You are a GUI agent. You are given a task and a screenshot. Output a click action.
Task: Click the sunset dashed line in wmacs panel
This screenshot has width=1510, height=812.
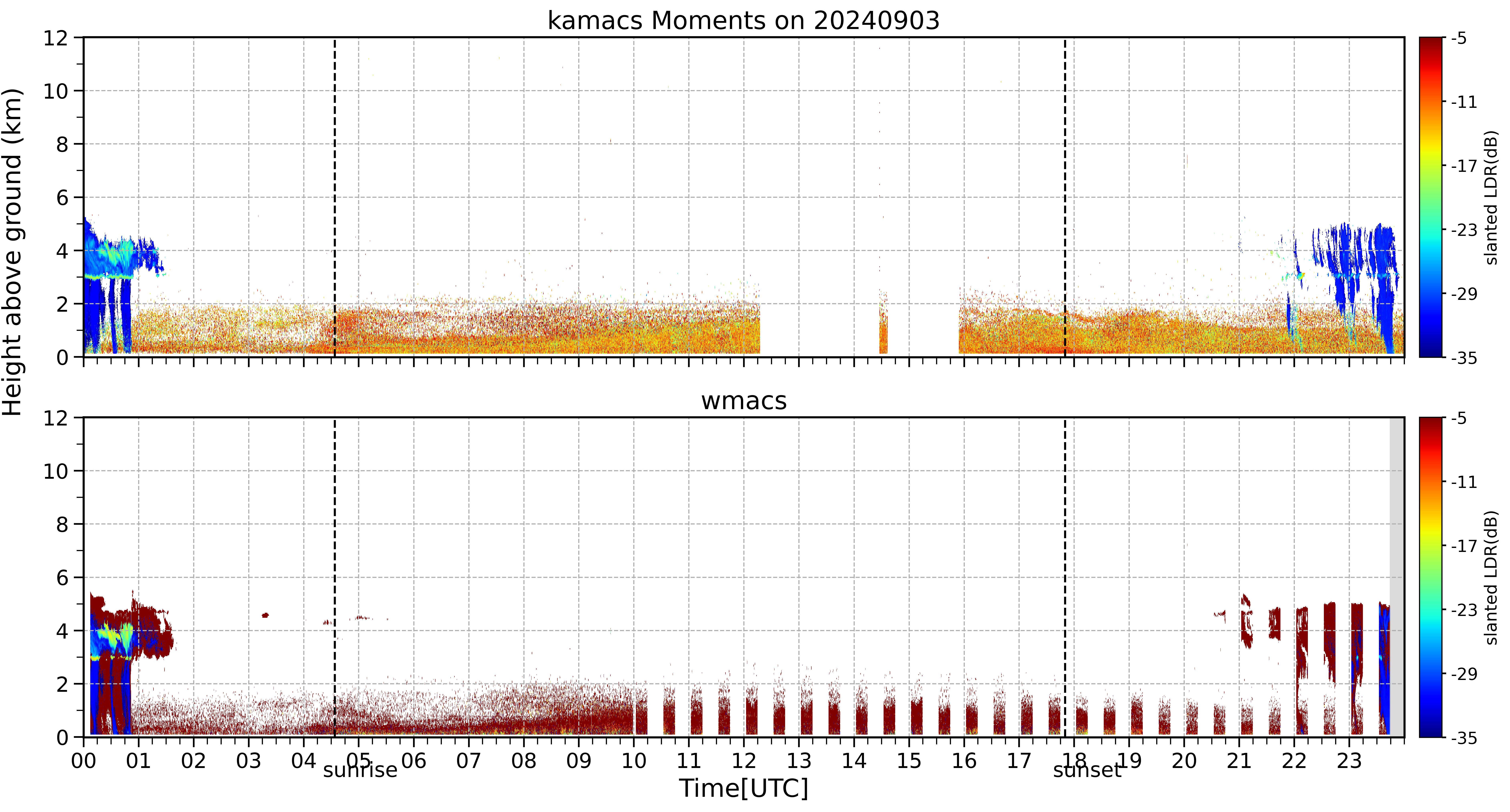pyautogui.click(x=1065, y=578)
